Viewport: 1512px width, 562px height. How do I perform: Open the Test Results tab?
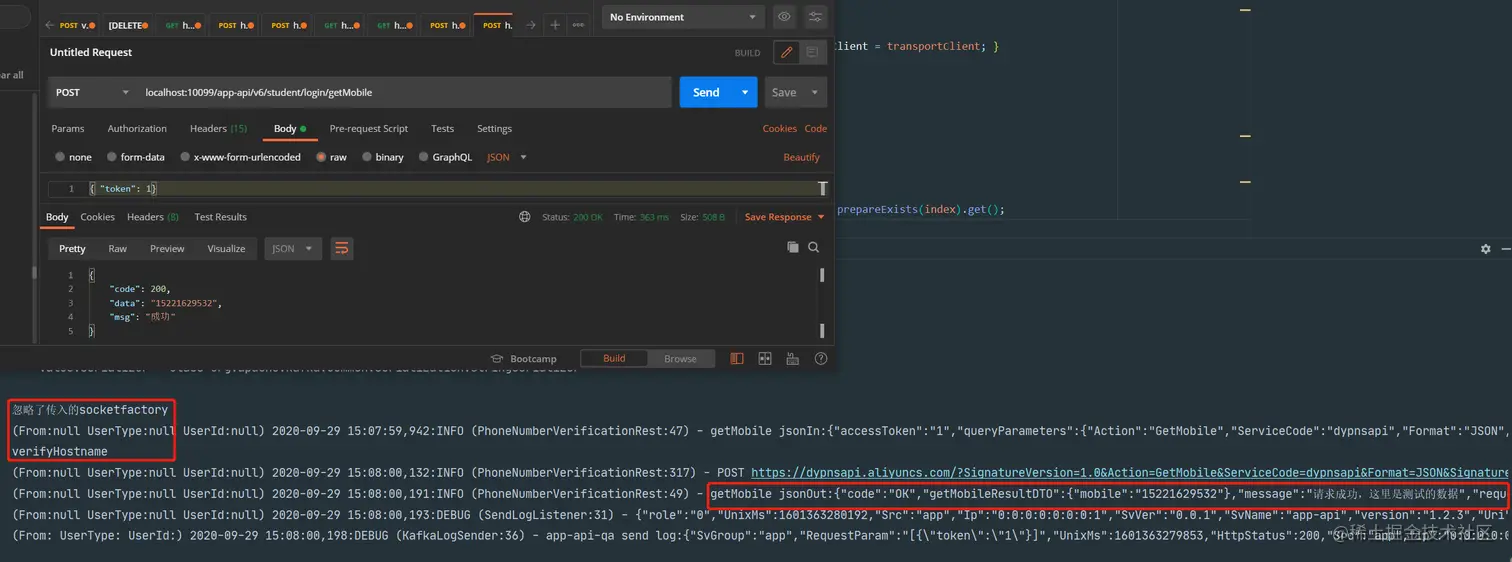pos(220,217)
